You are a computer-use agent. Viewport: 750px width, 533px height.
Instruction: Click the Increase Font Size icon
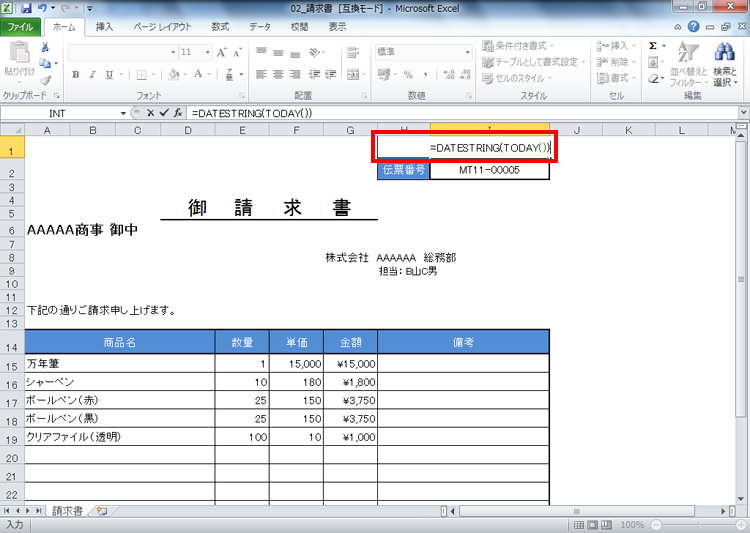tap(221, 52)
